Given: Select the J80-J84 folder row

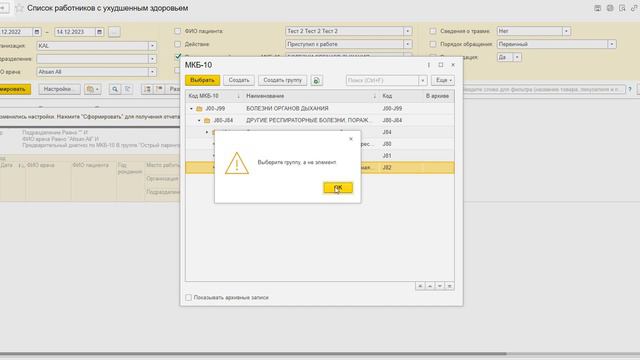Looking at the screenshot, I should (x=320, y=120).
